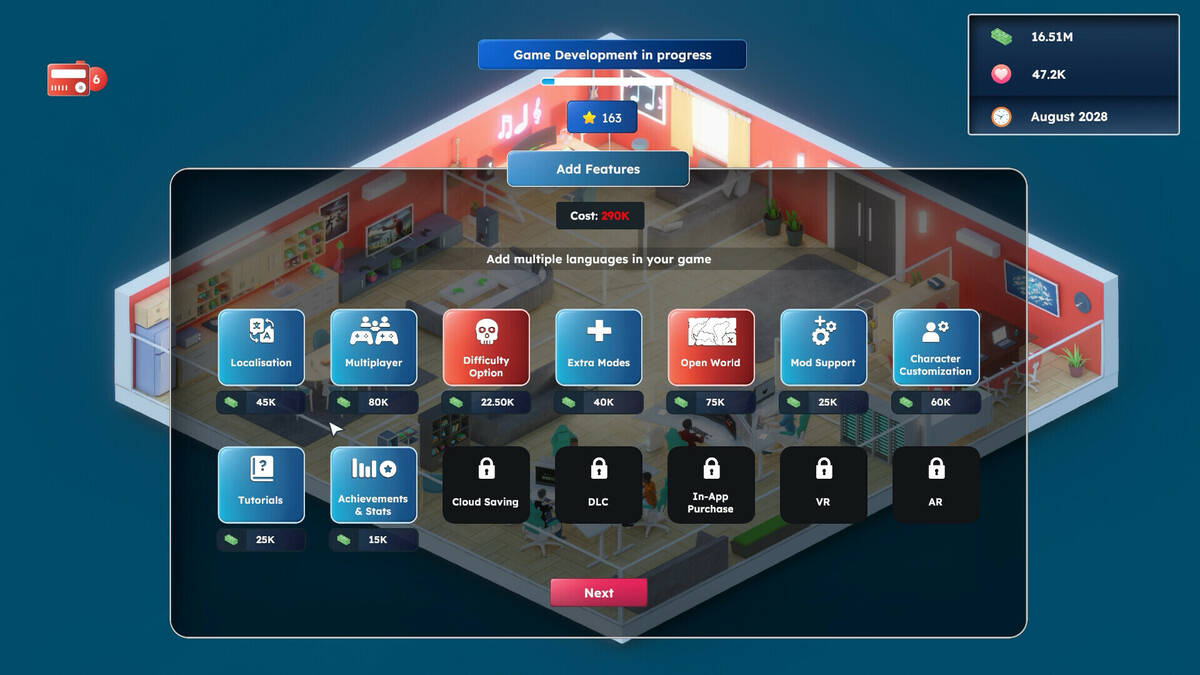
Task: Click the Game Development in progress banner
Action: pyautogui.click(x=612, y=55)
